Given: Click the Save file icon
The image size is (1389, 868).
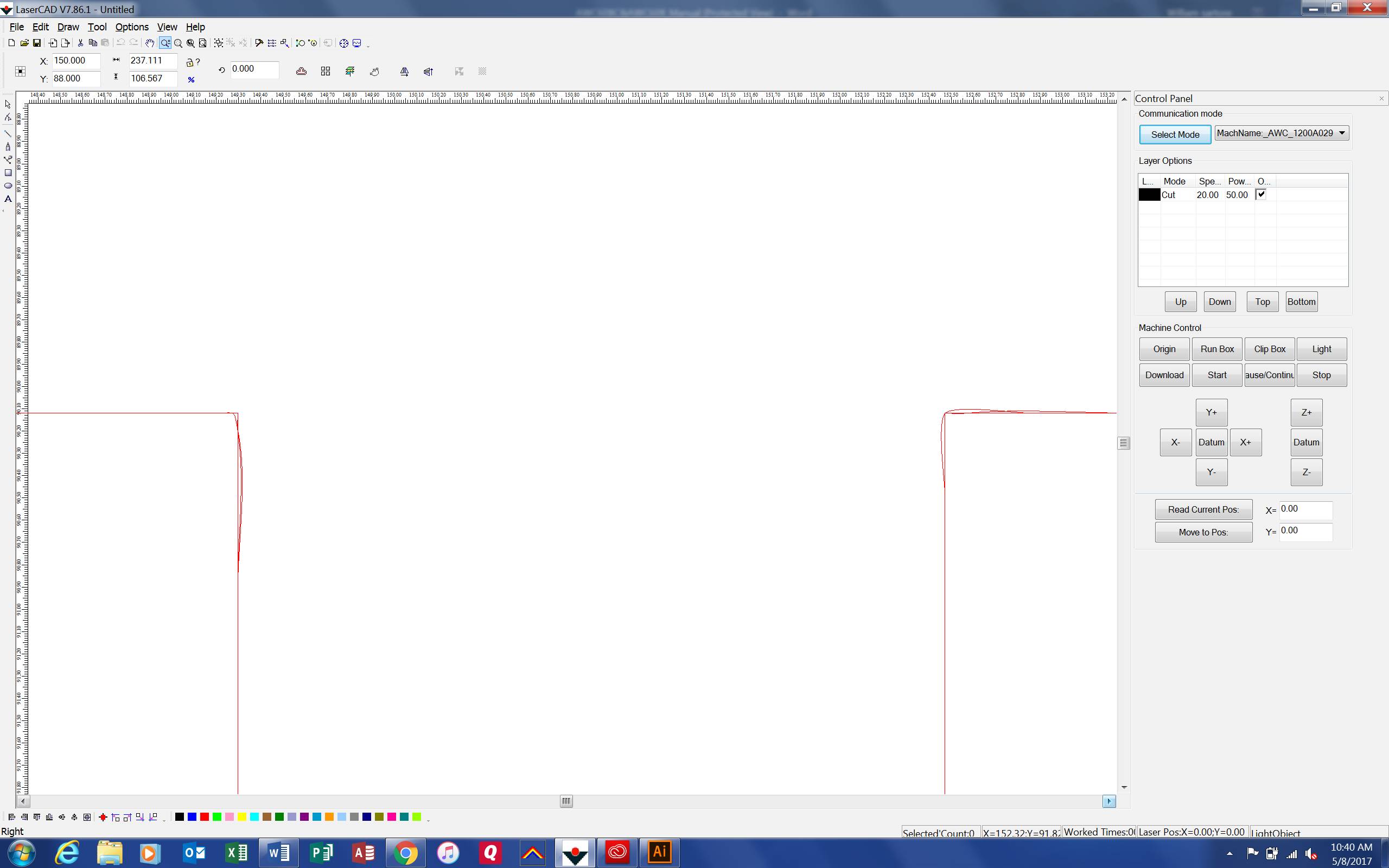Looking at the screenshot, I should 37,43.
